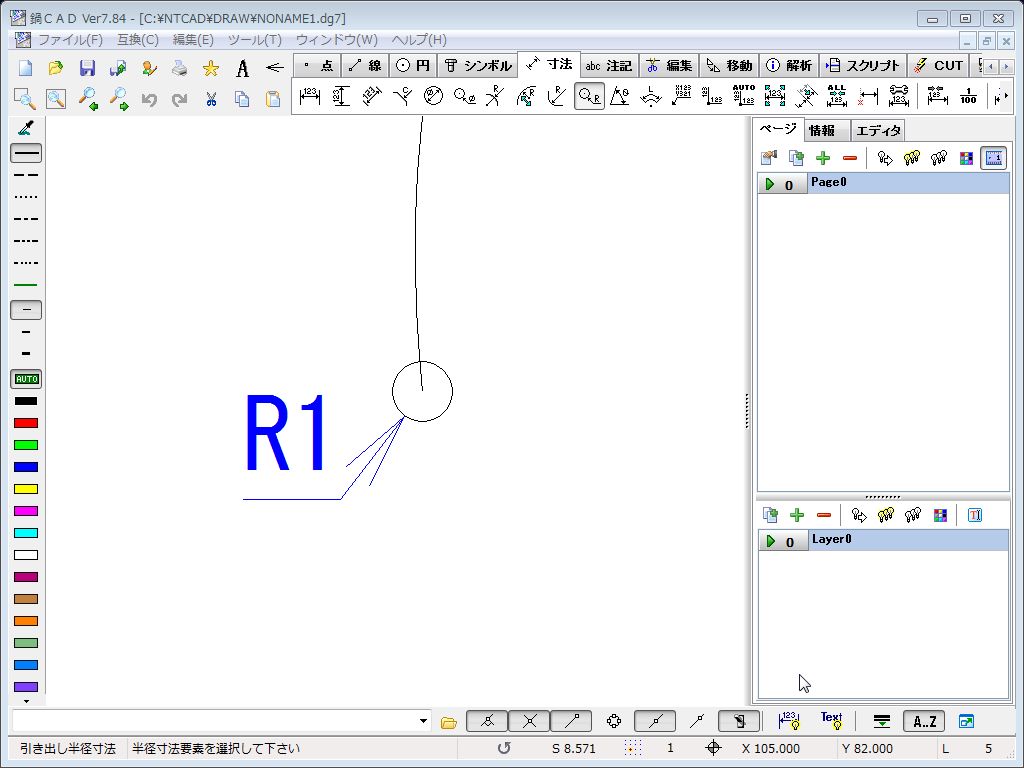Add a new page with green plus
This screenshot has height=768, width=1024.
tap(823, 157)
